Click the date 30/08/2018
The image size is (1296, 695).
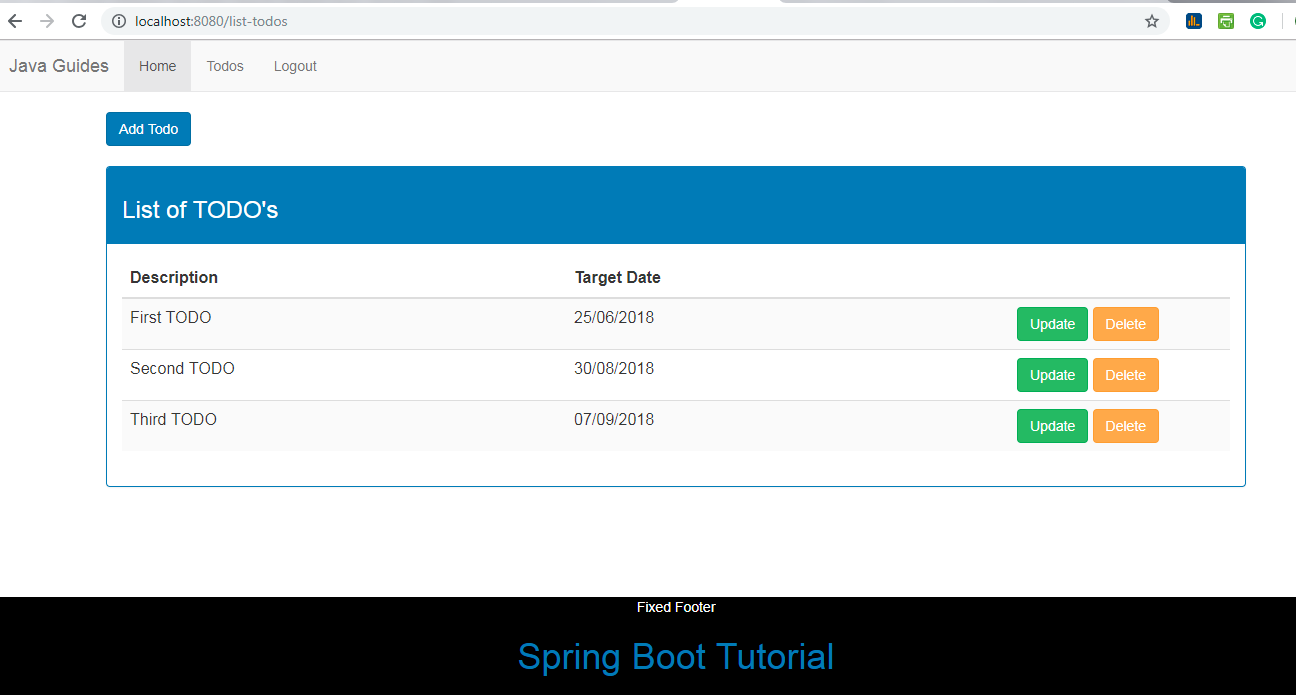tap(614, 369)
